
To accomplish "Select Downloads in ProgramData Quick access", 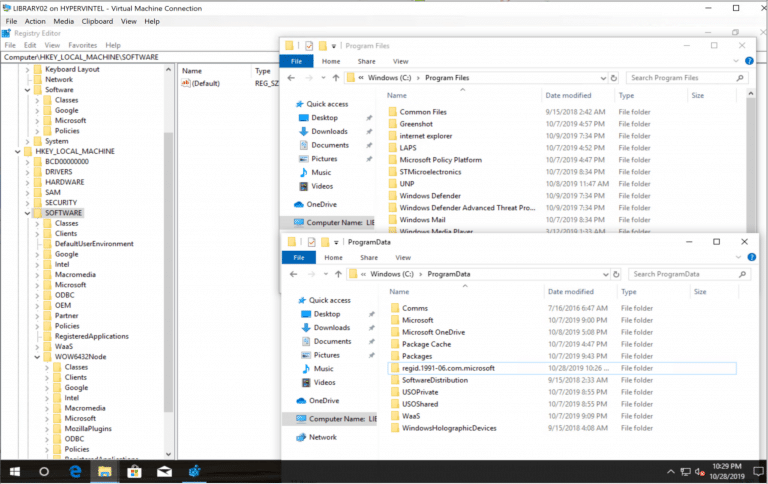I will (x=332, y=327).
